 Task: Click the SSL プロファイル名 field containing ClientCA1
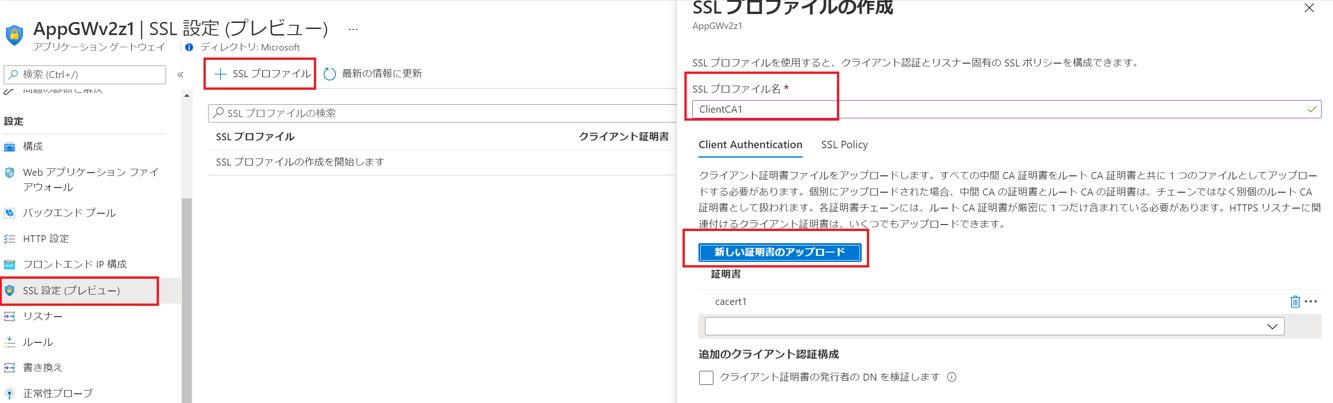[1006, 109]
